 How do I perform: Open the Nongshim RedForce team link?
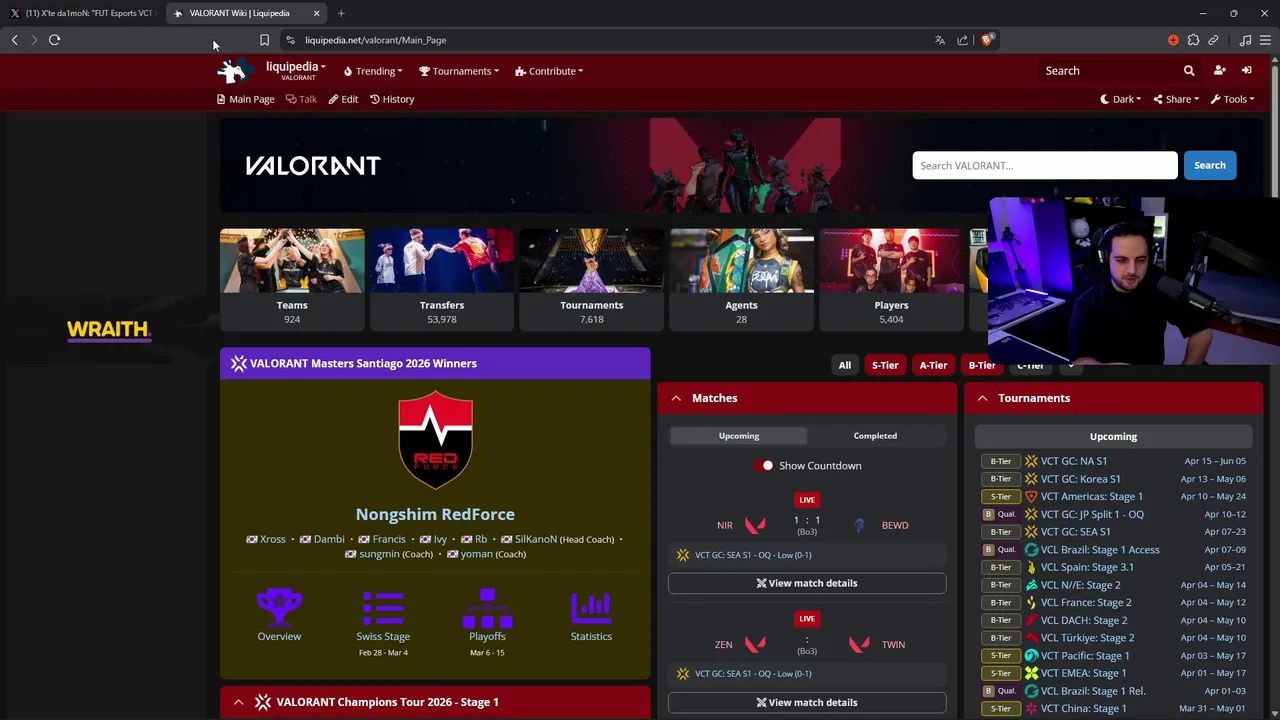pyautogui.click(x=435, y=514)
